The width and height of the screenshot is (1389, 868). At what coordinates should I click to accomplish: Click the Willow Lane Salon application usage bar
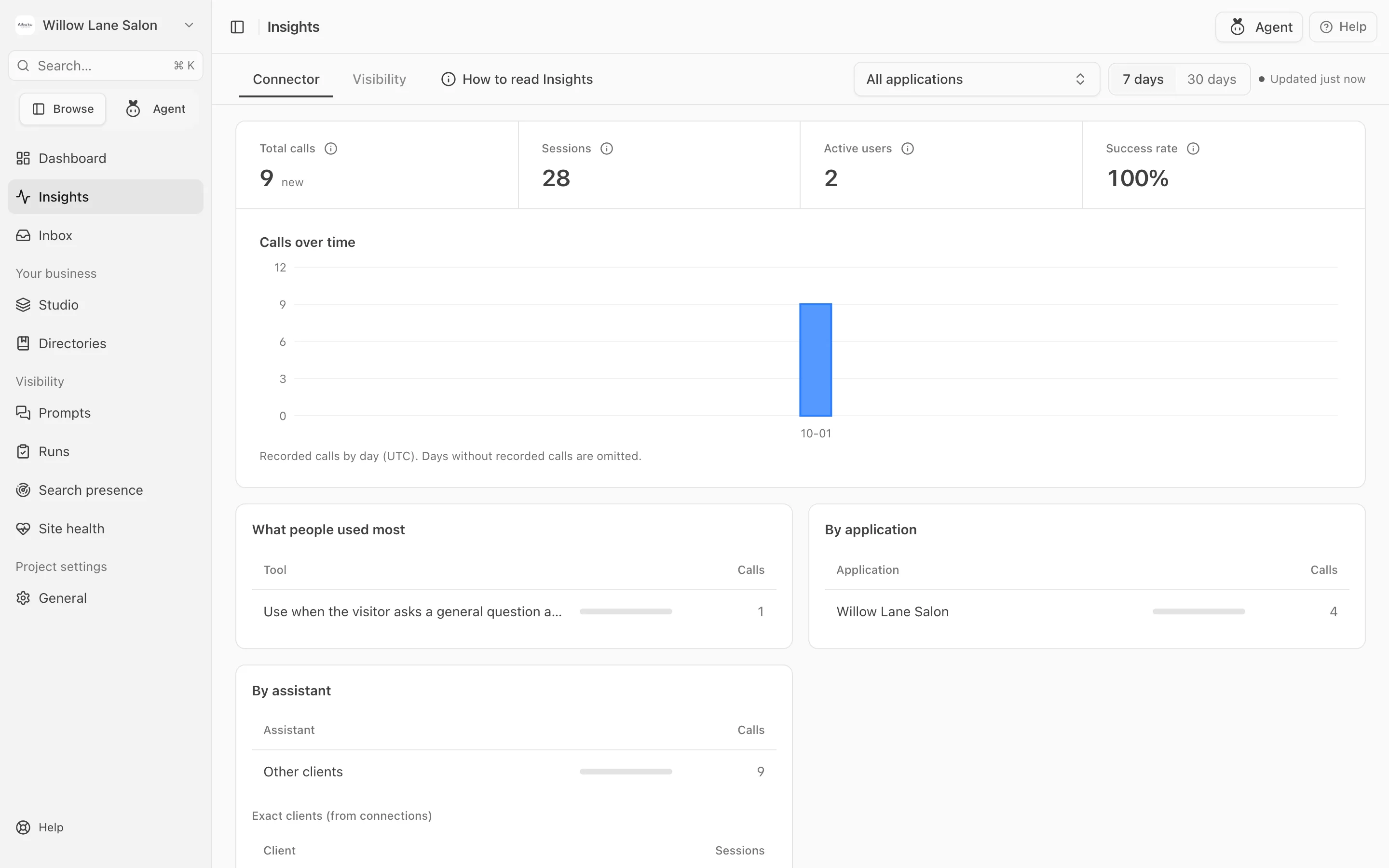(1198, 611)
